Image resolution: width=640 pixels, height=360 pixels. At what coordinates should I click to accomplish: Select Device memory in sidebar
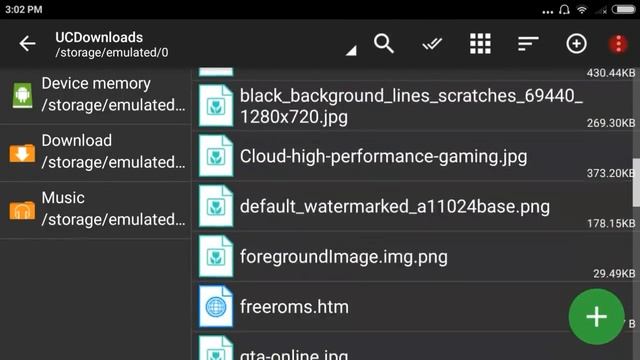(x=96, y=95)
